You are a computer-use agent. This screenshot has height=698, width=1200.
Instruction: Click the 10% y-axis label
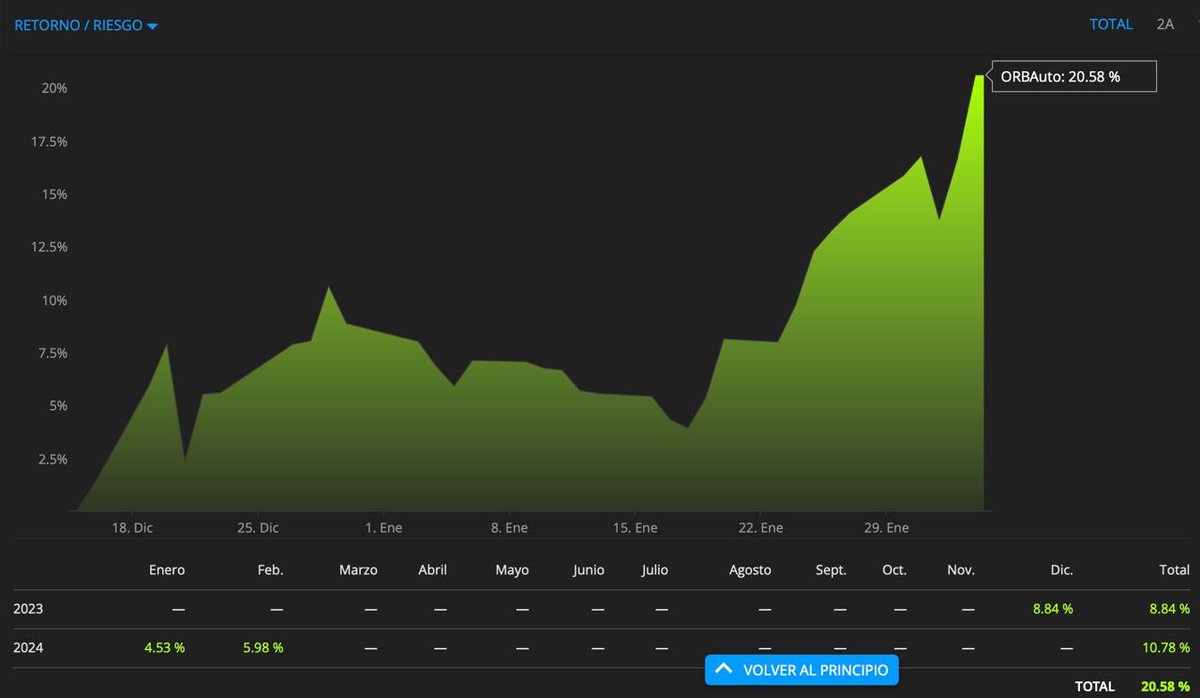(x=54, y=300)
